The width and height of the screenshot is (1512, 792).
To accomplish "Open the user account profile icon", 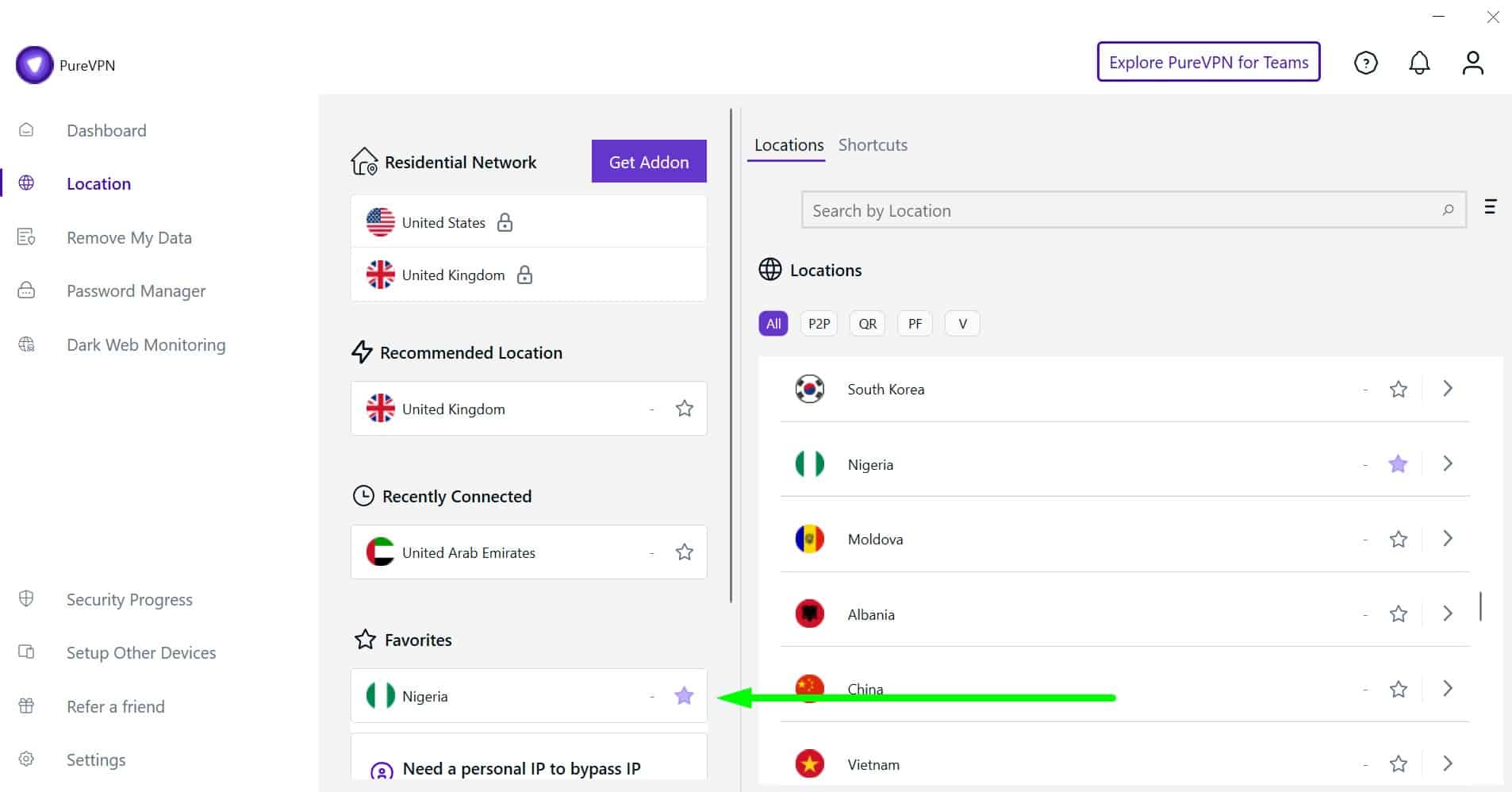I will 1472,63.
